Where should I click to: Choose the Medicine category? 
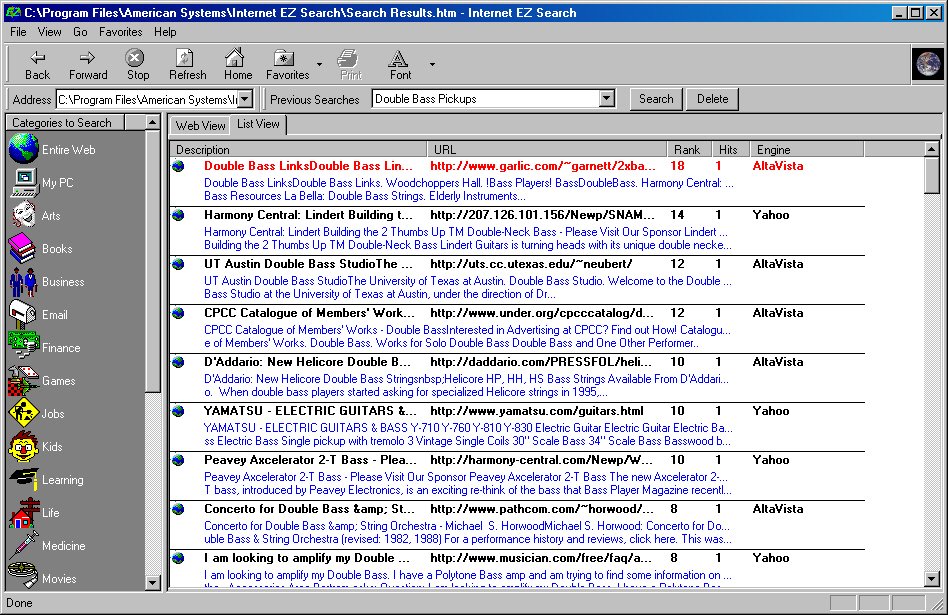[47, 545]
